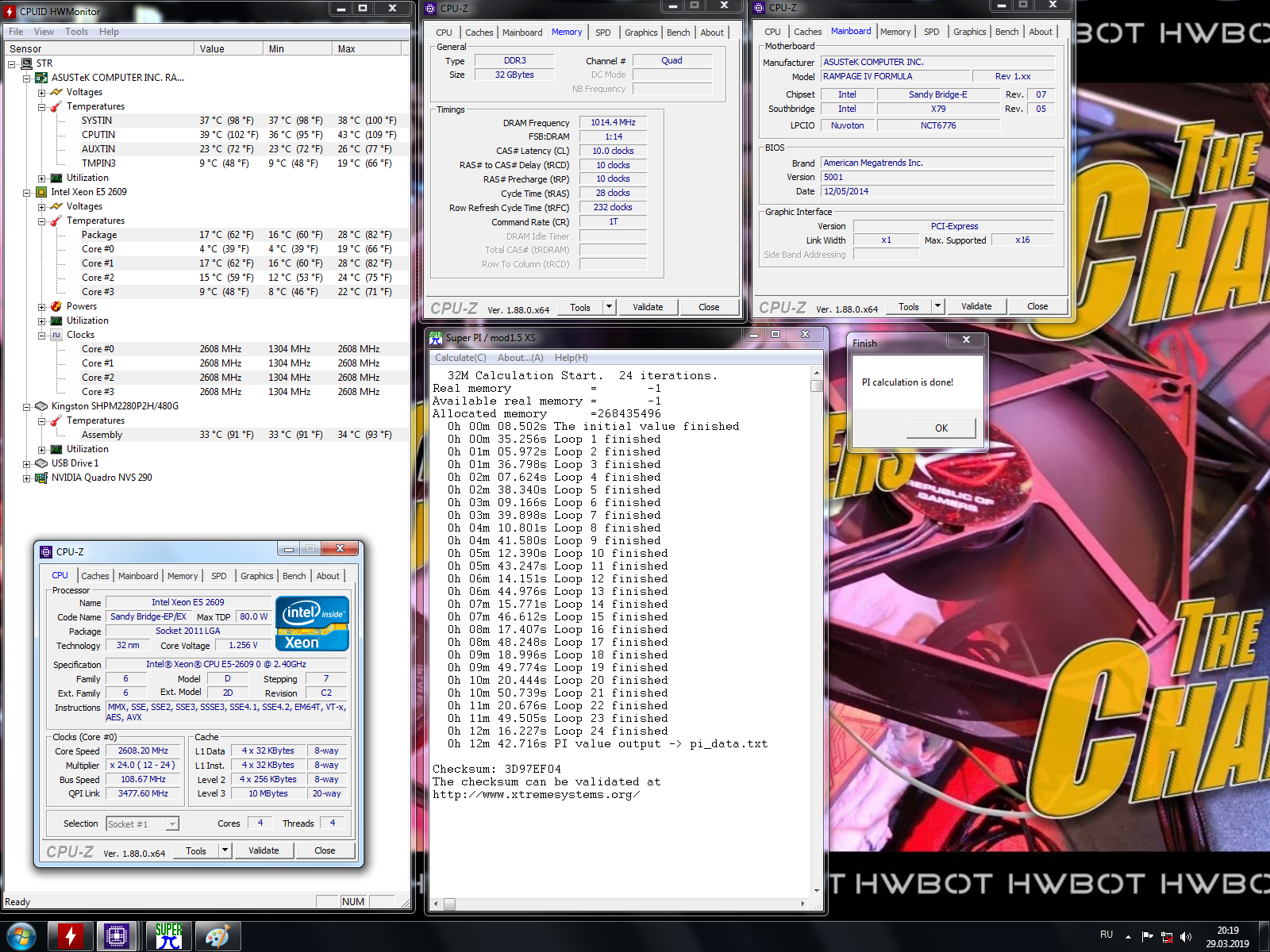Click the network icon in the system tray
1270x952 pixels.
[1167, 937]
